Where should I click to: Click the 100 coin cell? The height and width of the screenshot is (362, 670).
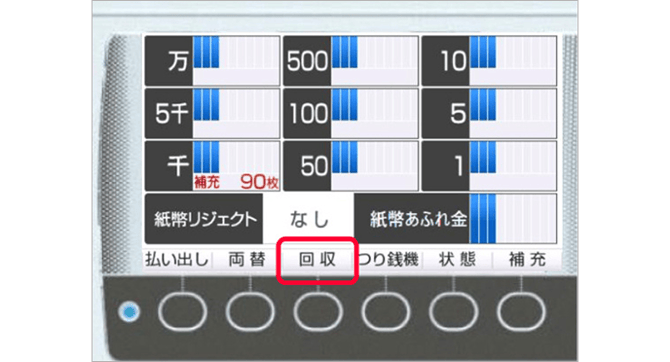351,113
